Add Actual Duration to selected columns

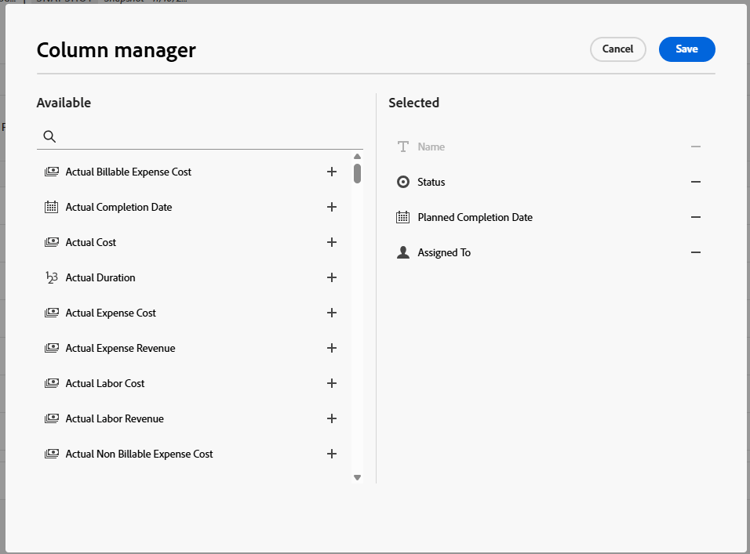(332, 278)
